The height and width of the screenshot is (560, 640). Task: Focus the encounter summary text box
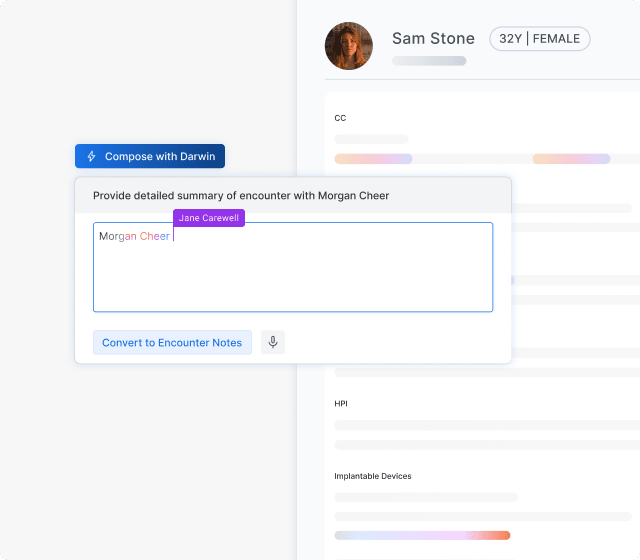coord(292,275)
